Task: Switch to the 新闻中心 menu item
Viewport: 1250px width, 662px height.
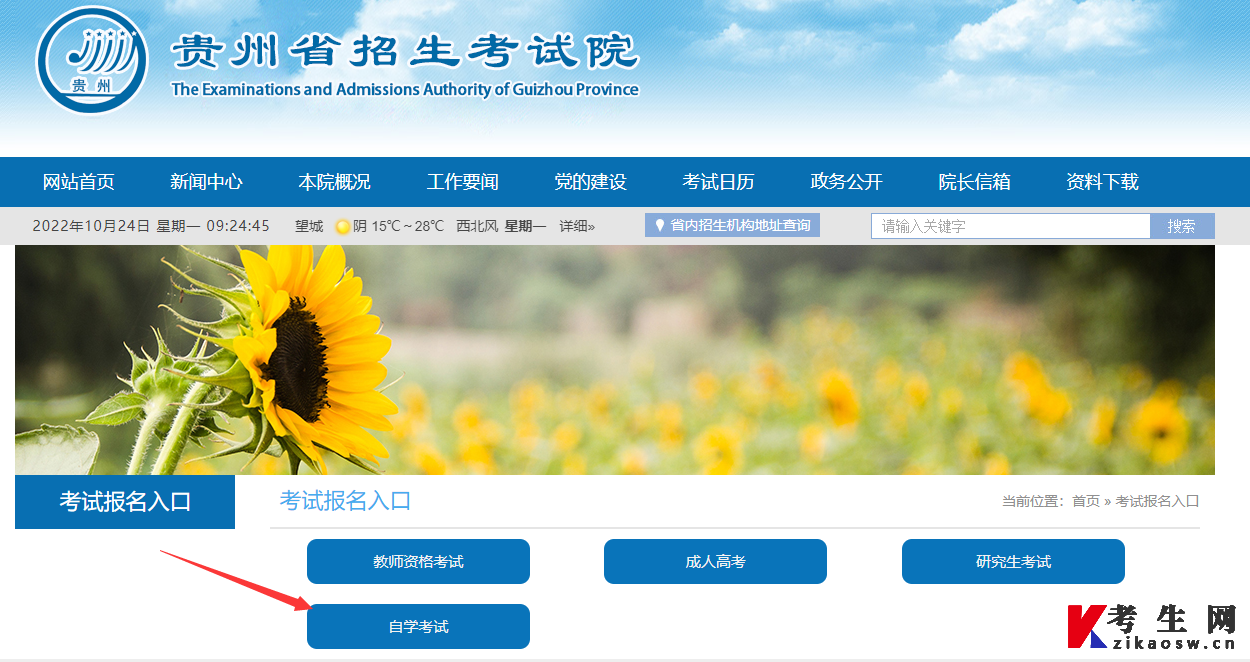Action: point(207,181)
